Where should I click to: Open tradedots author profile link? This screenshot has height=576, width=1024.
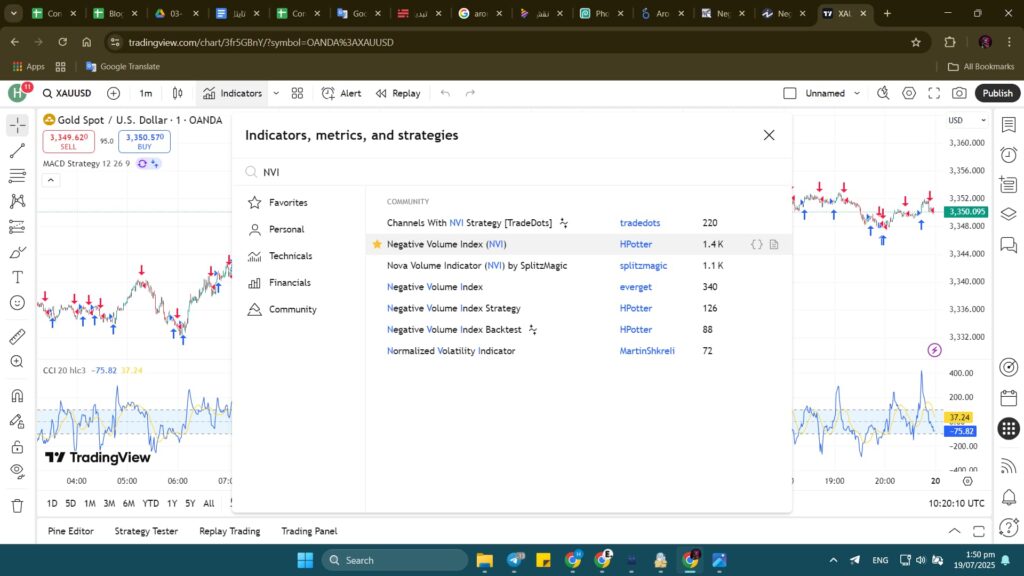(639, 223)
